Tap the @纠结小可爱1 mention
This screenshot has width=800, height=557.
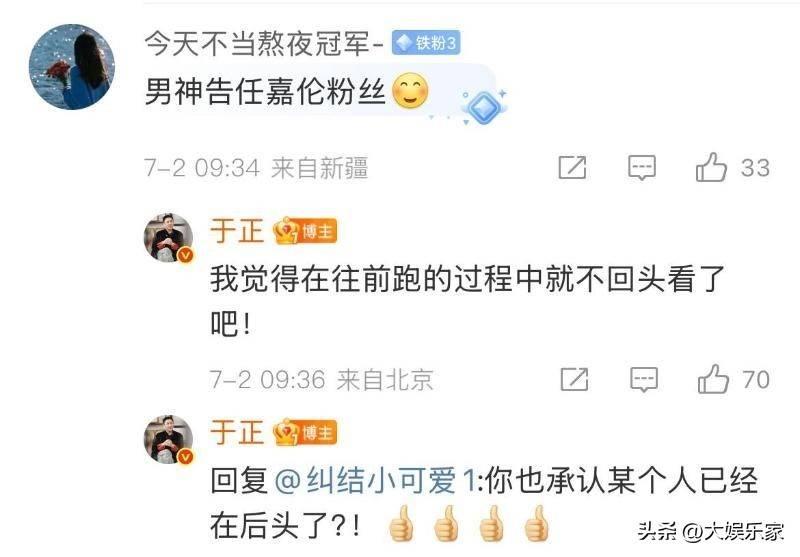(375, 481)
